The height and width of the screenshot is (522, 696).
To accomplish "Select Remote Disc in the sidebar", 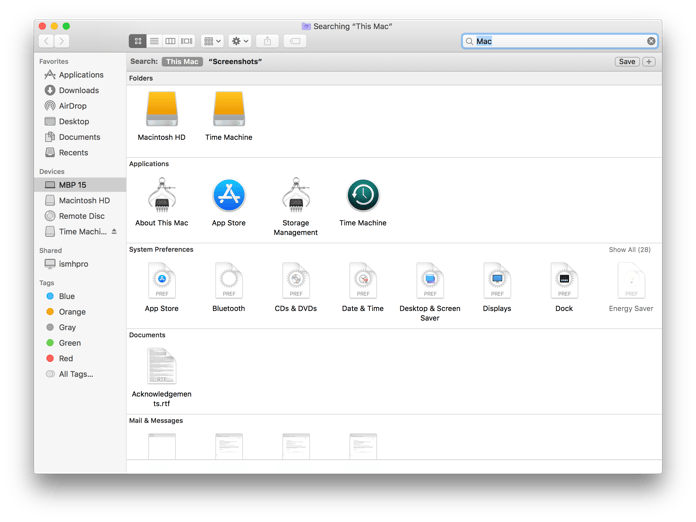I will (x=80, y=216).
